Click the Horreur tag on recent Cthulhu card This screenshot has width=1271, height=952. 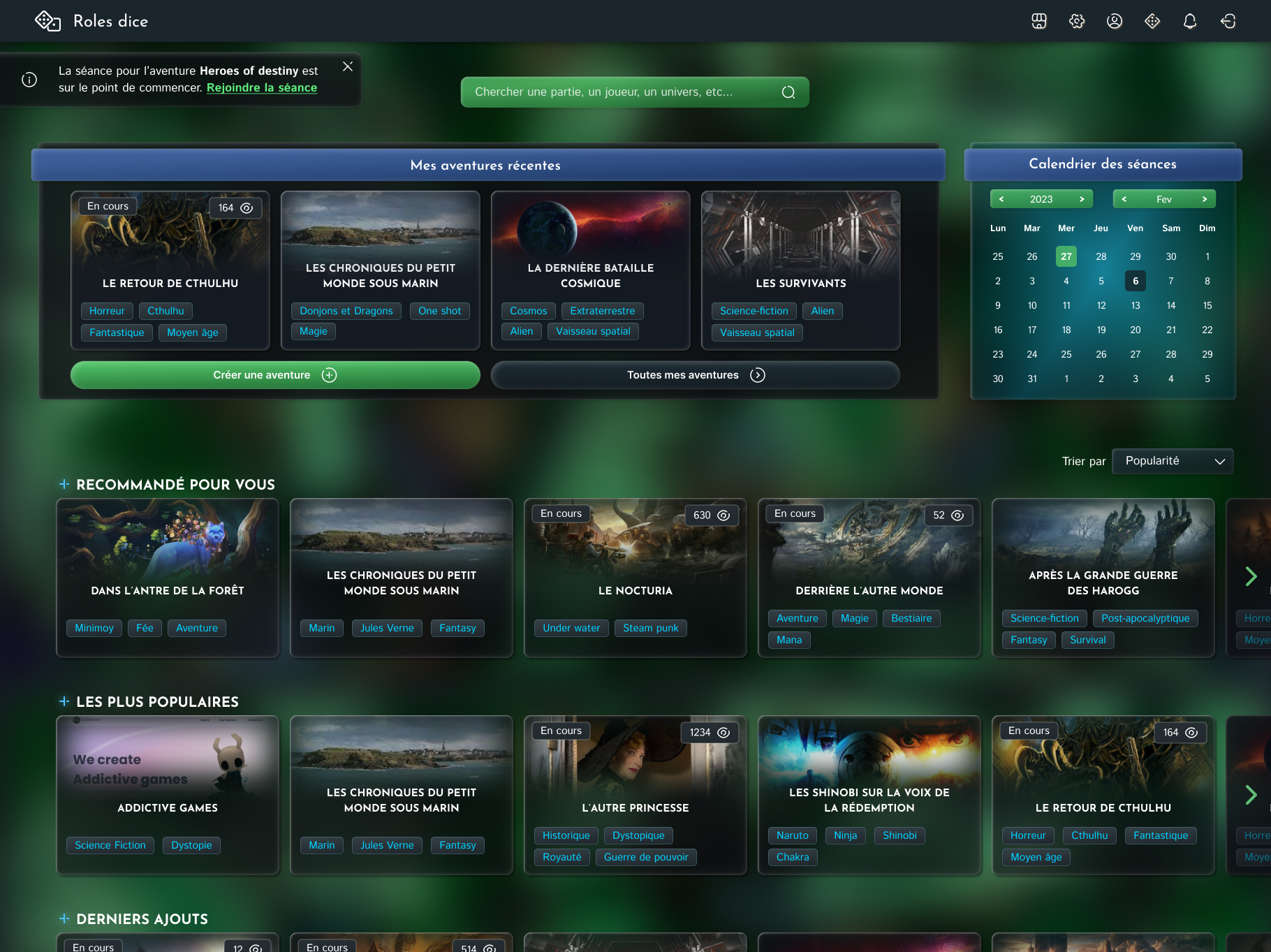point(107,311)
